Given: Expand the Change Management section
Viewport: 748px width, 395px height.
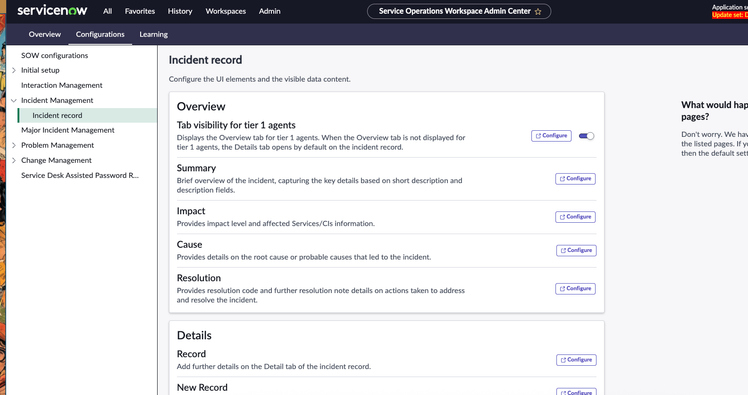Looking at the screenshot, I should (x=14, y=160).
